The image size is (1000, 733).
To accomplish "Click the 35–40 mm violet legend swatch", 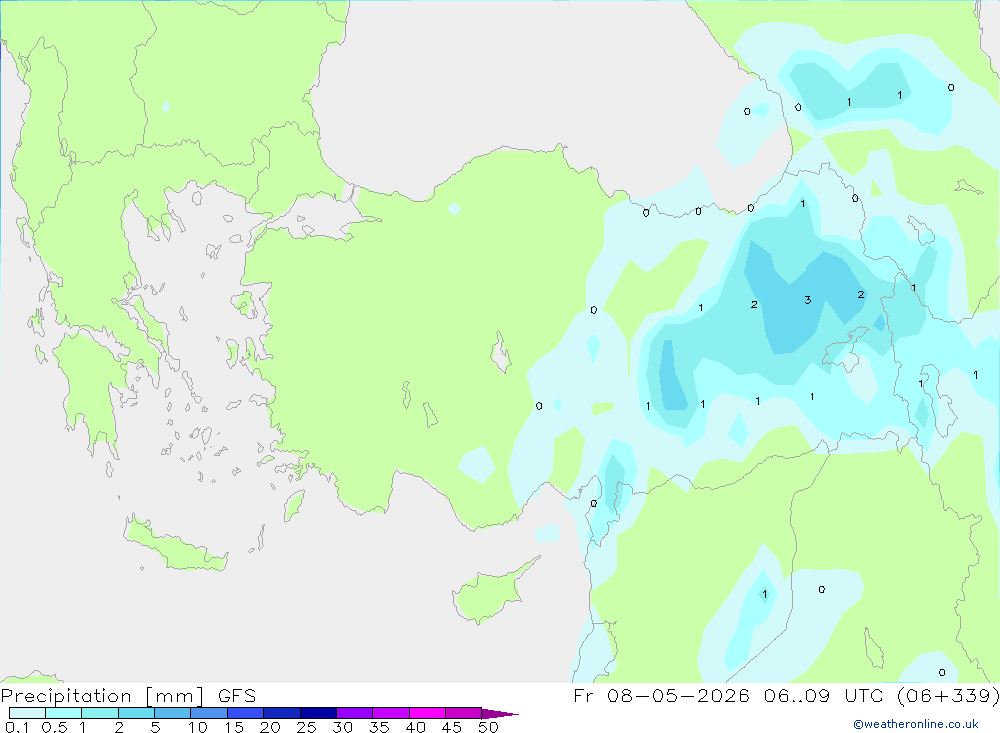I will coord(390,713).
